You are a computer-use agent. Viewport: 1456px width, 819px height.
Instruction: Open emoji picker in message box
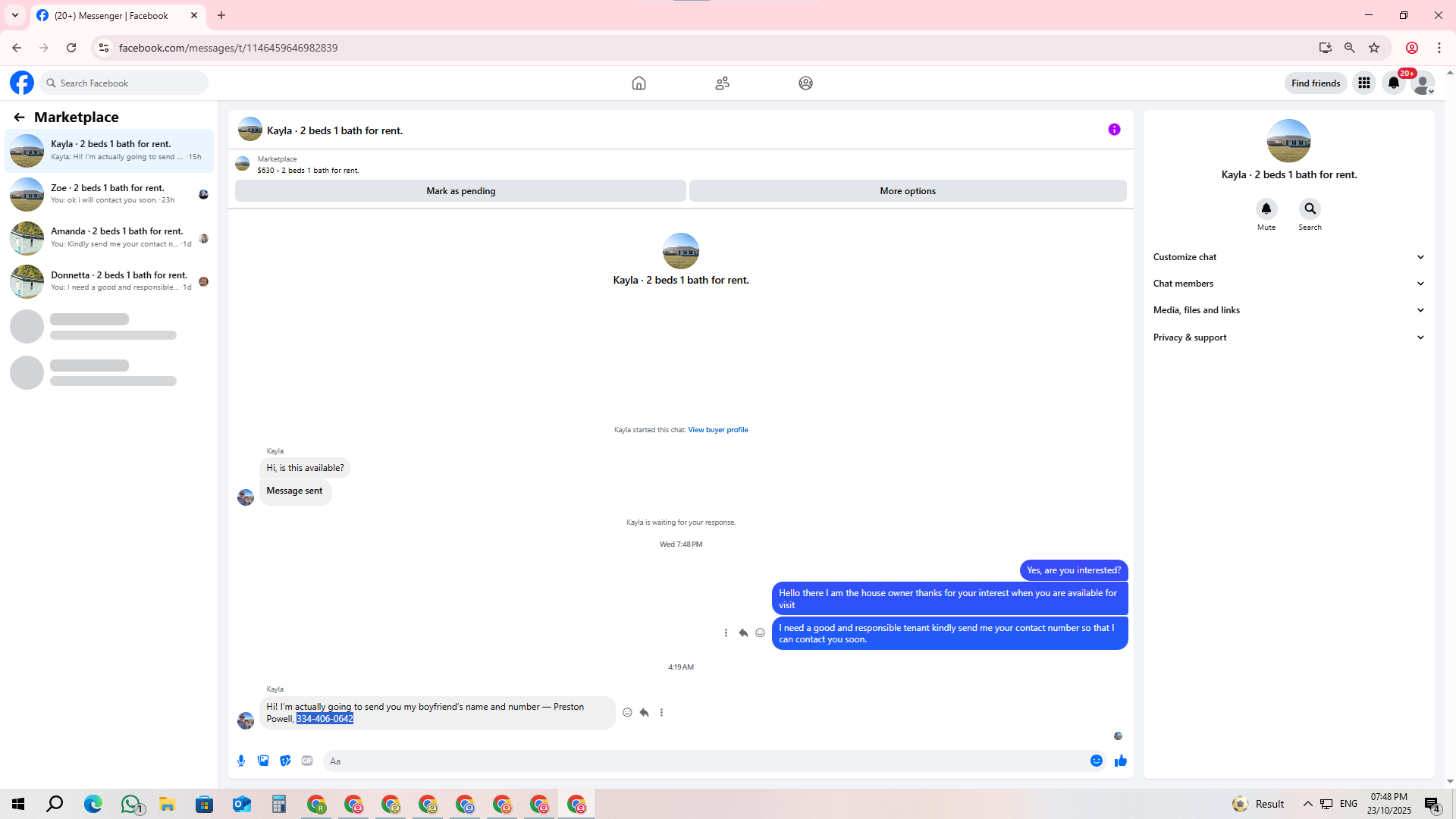tap(1097, 761)
